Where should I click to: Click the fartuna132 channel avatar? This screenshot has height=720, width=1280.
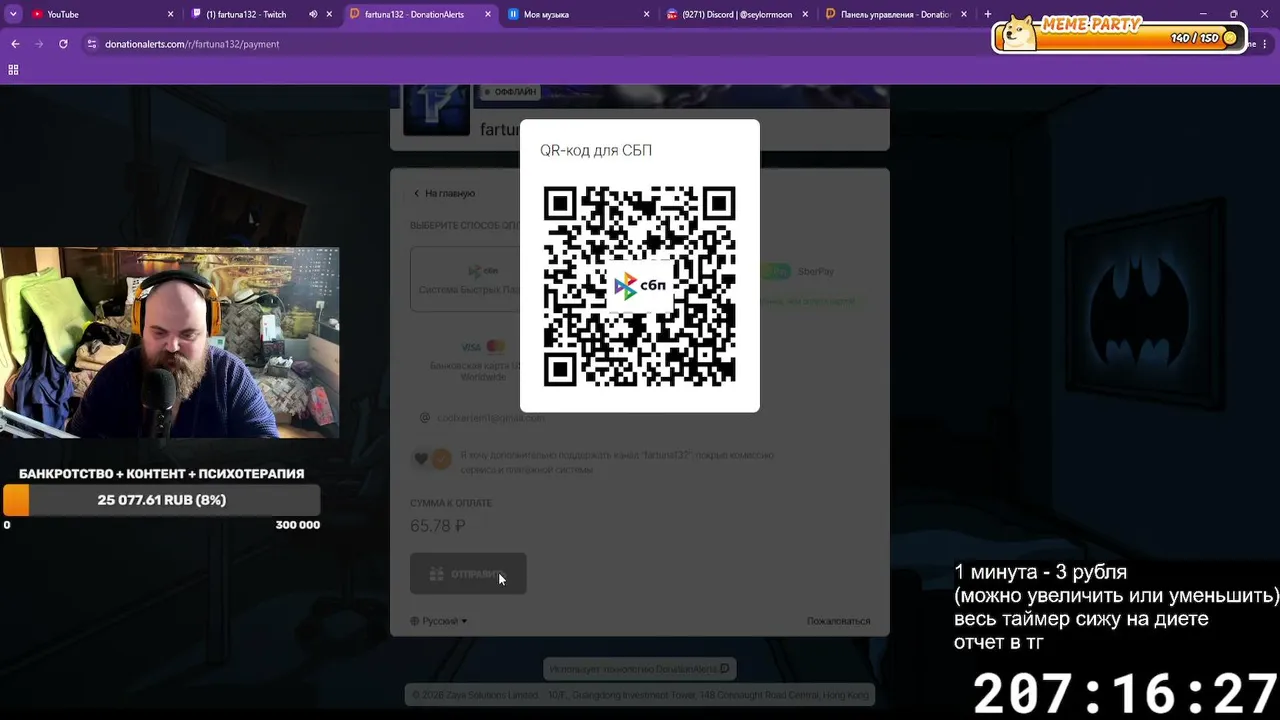coord(436,110)
